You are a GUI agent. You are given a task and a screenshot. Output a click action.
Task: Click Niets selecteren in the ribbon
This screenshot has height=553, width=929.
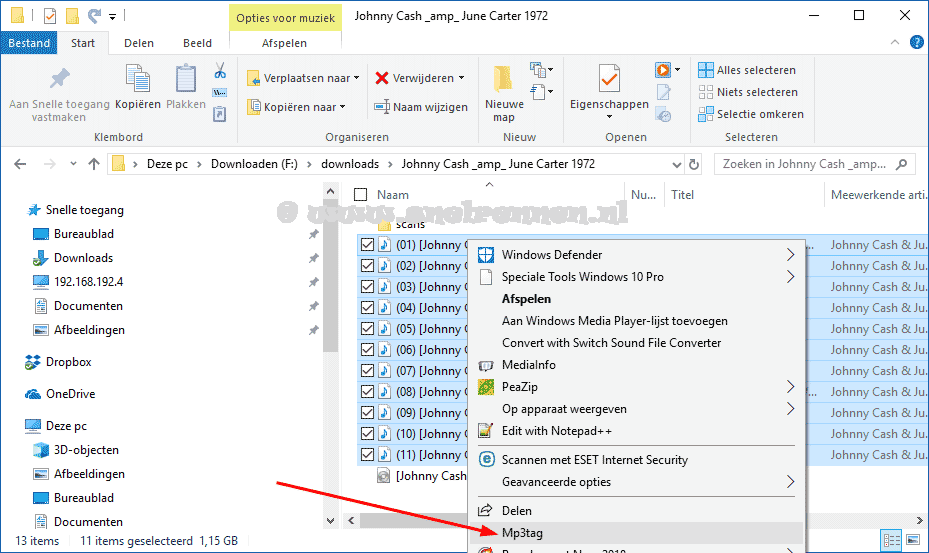tap(748, 92)
